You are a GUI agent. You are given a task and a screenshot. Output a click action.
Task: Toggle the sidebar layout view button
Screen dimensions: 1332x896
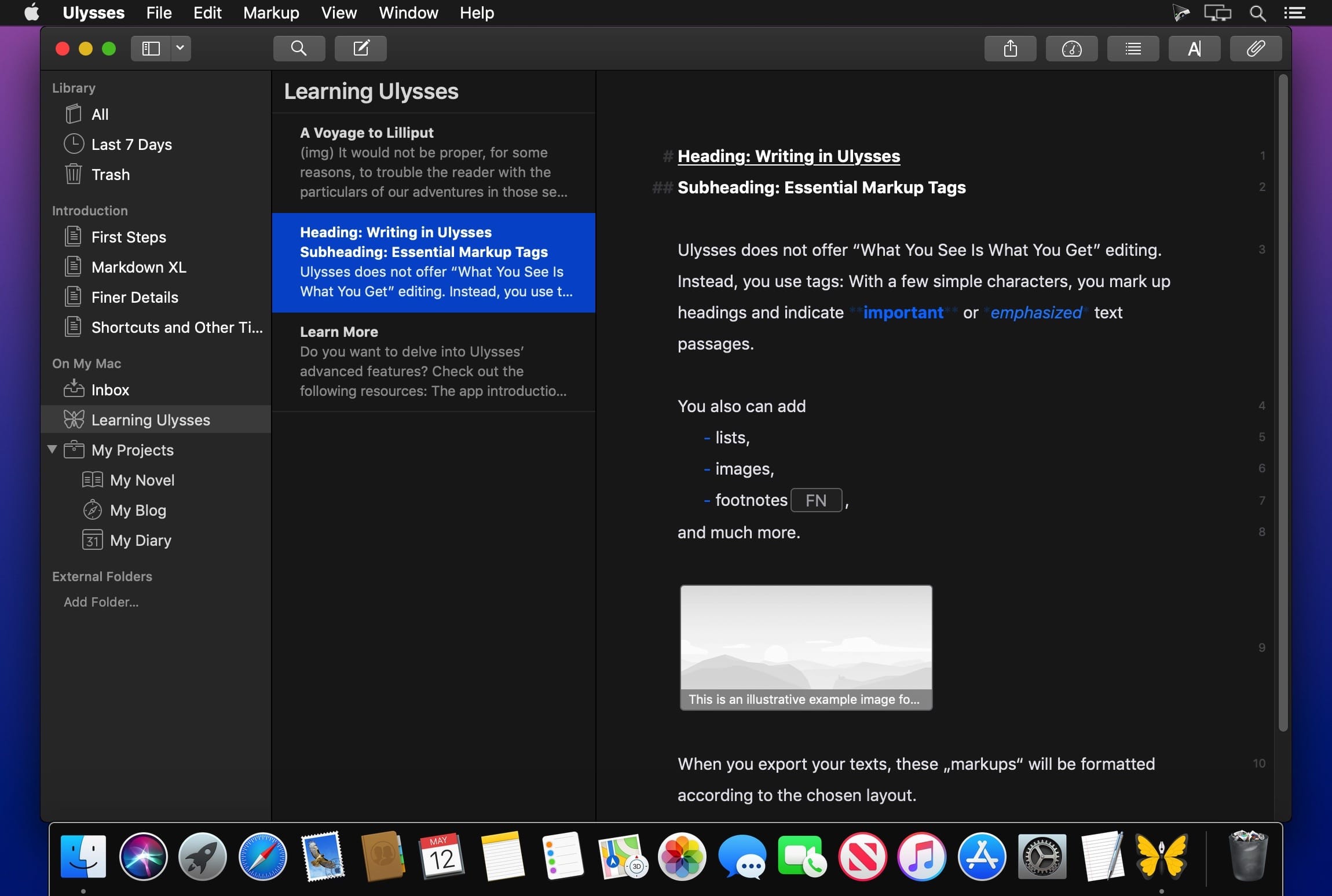(151, 48)
